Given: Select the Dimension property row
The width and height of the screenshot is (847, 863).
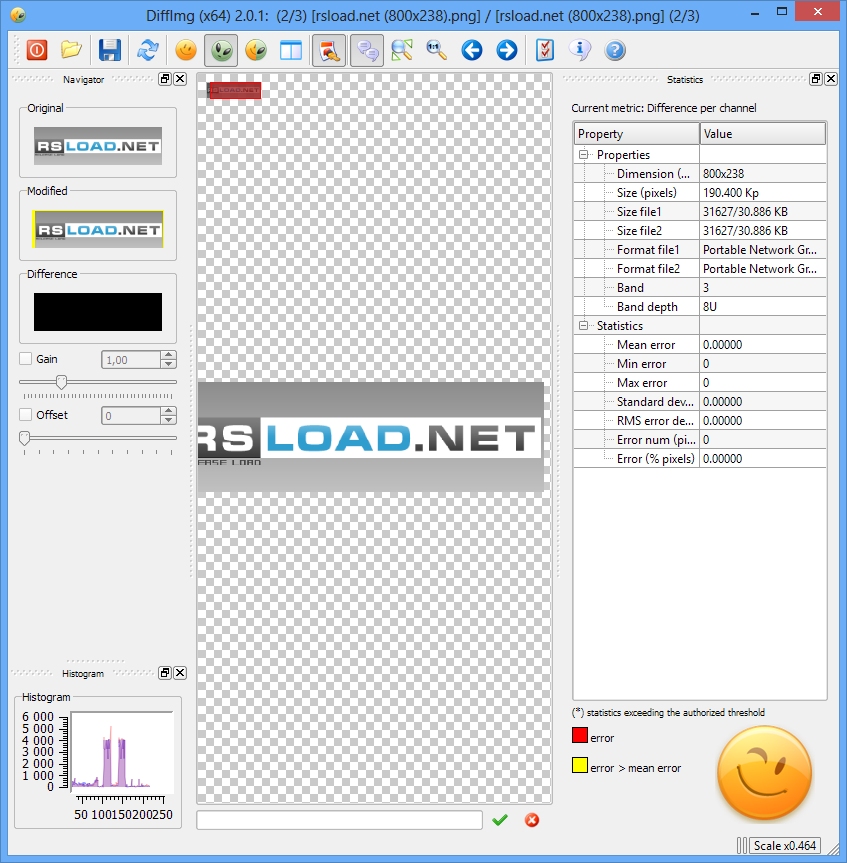Looking at the screenshot, I should (700, 174).
